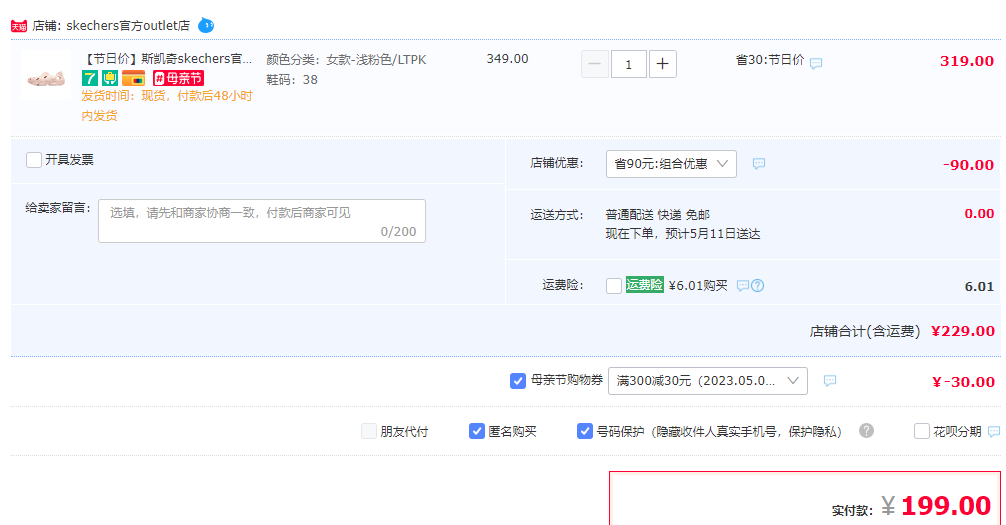
Task: Click the 给卖家留言 message text box
Action: point(262,221)
